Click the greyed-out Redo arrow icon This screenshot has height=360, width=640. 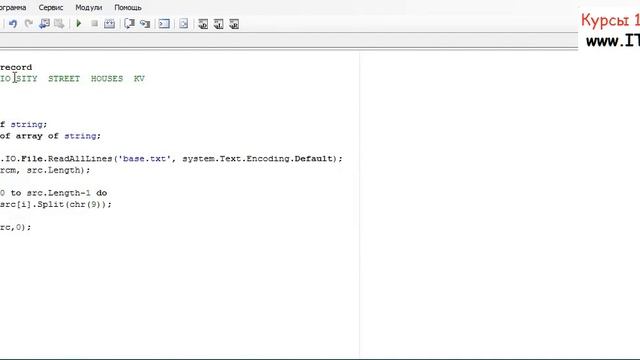(x=28, y=24)
